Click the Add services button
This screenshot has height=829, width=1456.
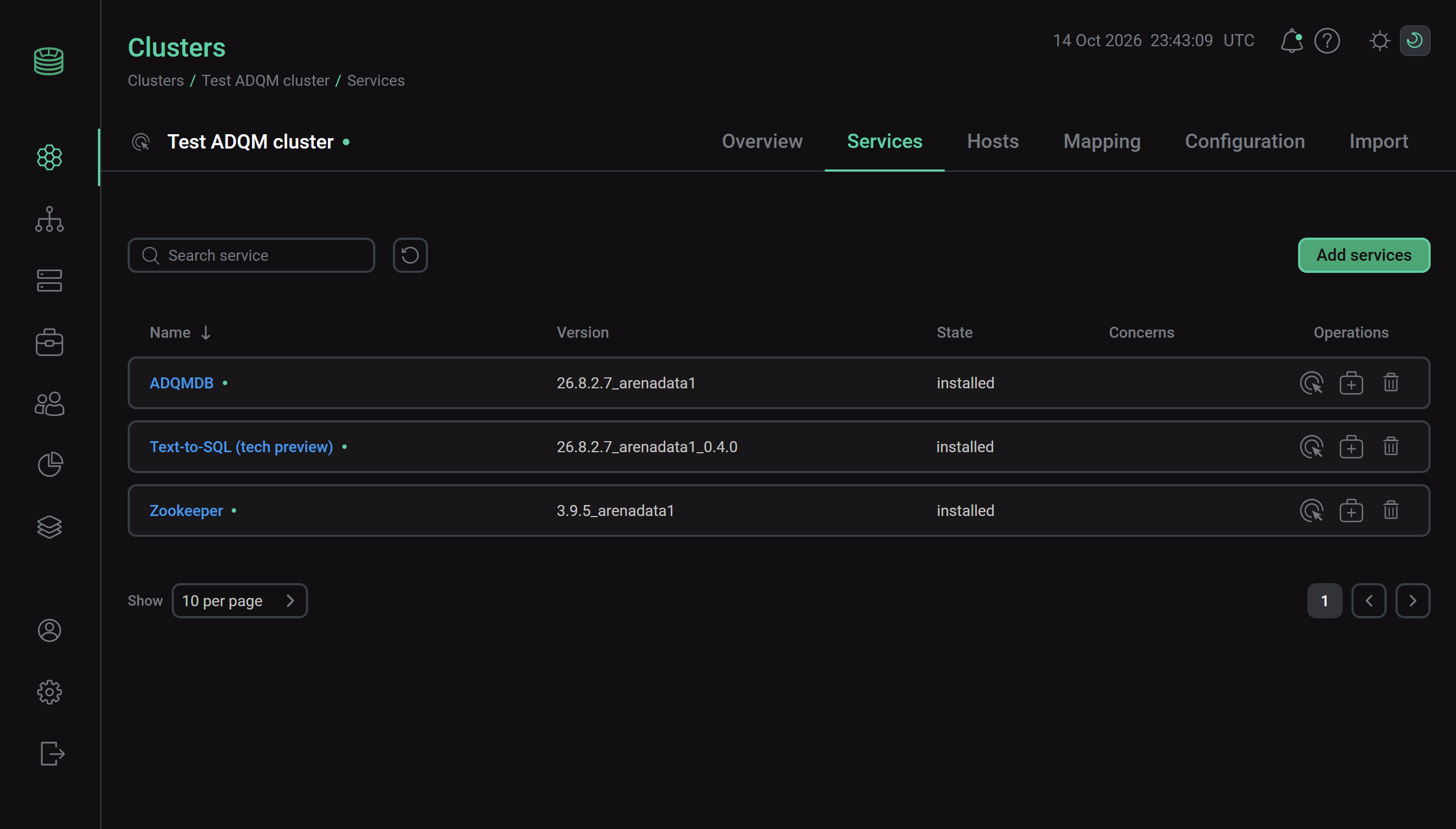[x=1364, y=255]
